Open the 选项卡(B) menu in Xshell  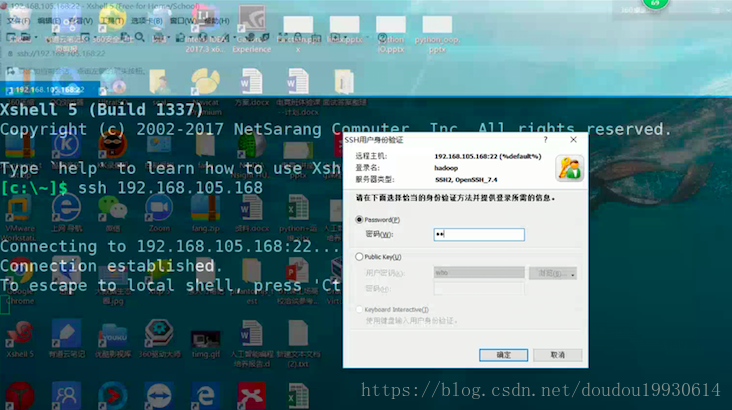tap(147, 21)
